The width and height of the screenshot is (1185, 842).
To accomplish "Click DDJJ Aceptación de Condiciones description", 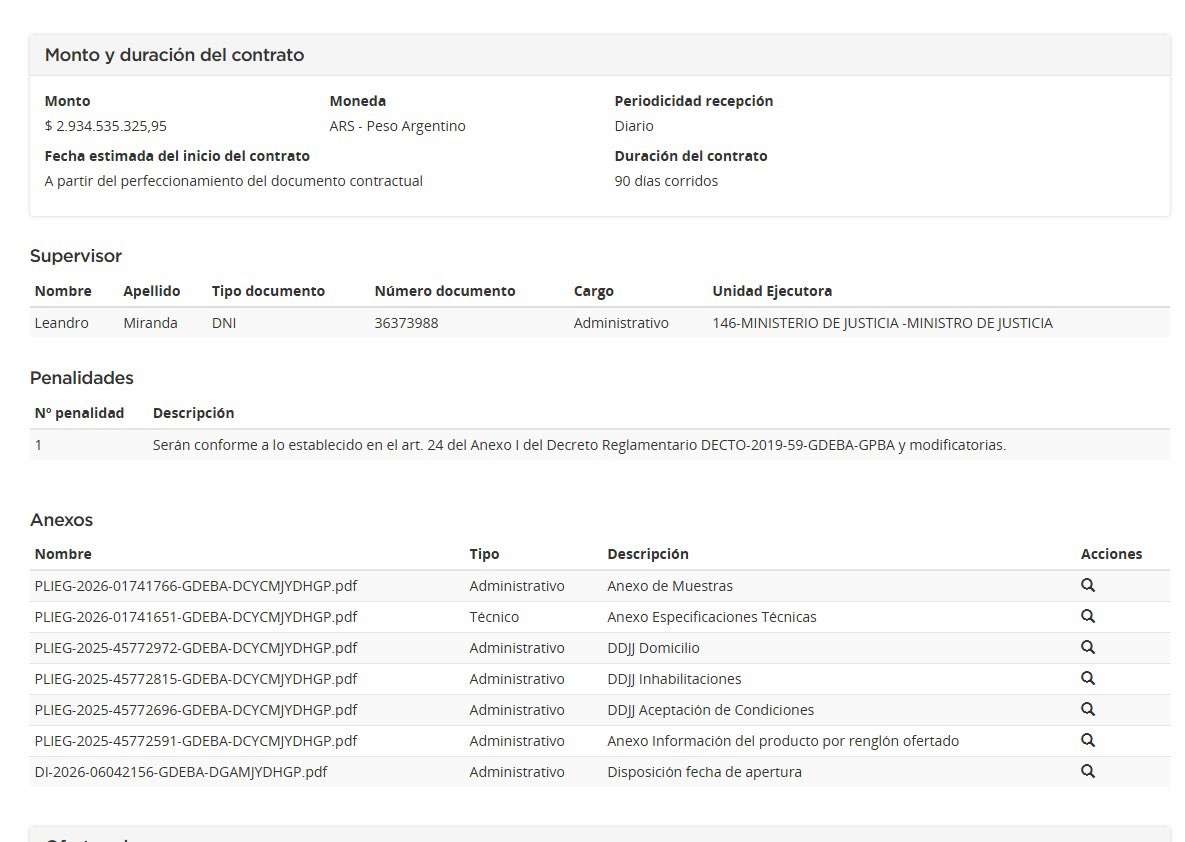I will (x=710, y=710).
